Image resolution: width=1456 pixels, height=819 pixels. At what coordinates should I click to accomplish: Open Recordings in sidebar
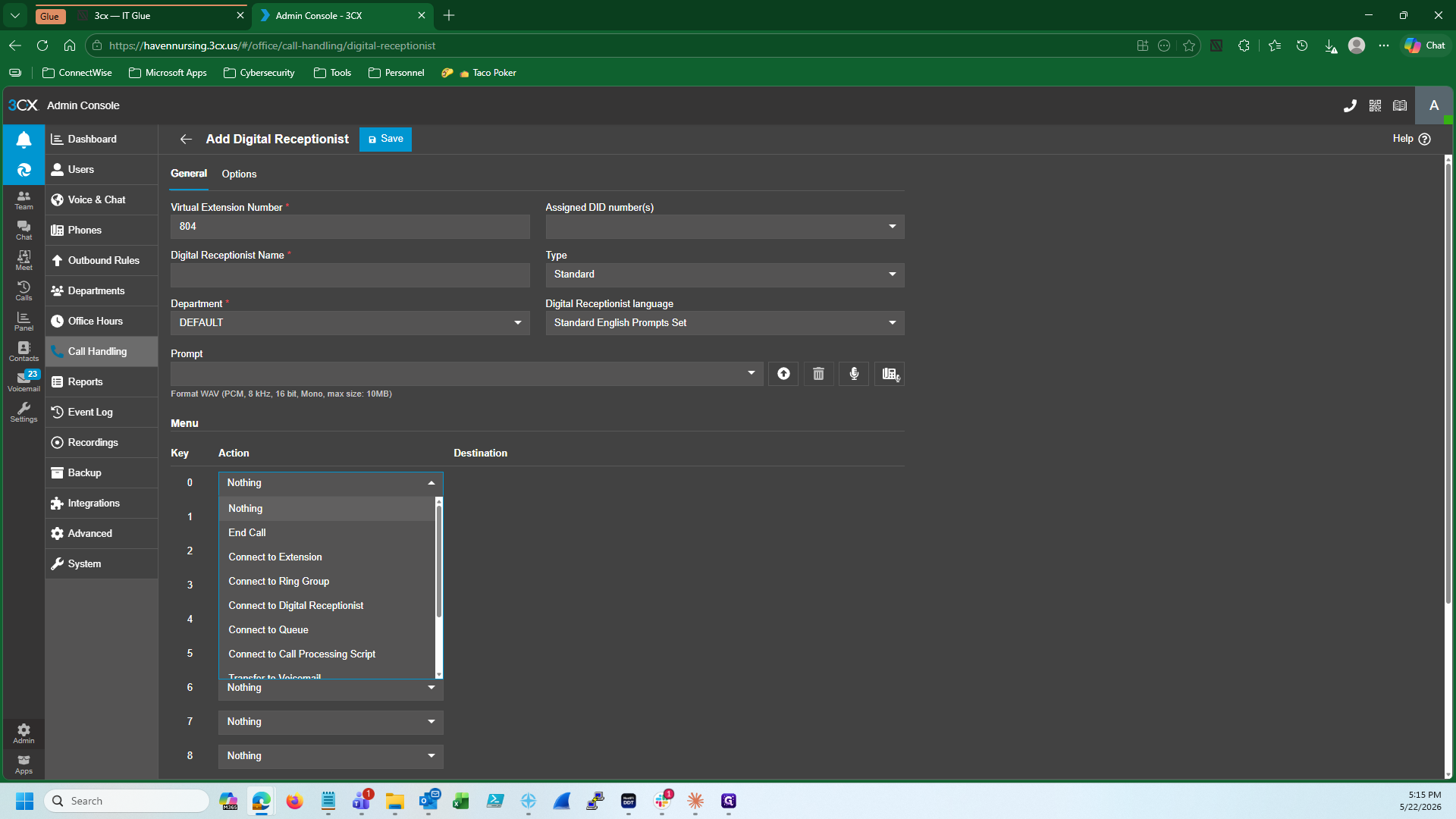pos(102,443)
